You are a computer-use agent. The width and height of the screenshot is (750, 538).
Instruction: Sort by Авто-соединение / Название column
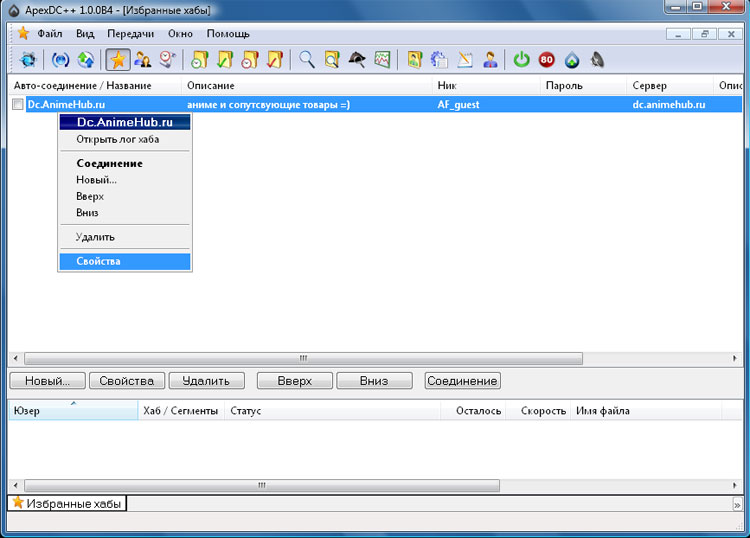95,86
